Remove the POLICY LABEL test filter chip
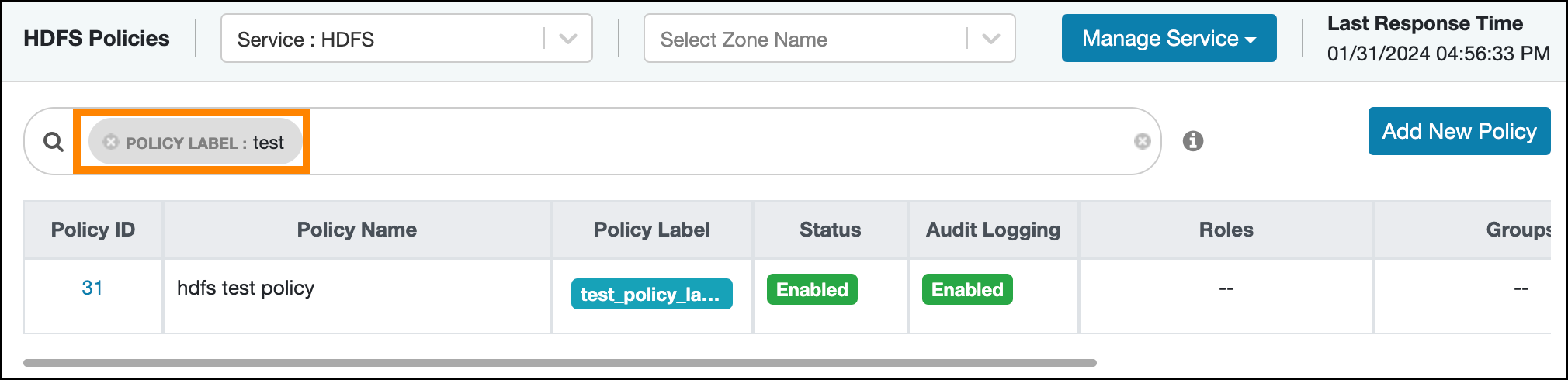The height and width of the screenshot is (380, 1568). (x=111, y=142)
